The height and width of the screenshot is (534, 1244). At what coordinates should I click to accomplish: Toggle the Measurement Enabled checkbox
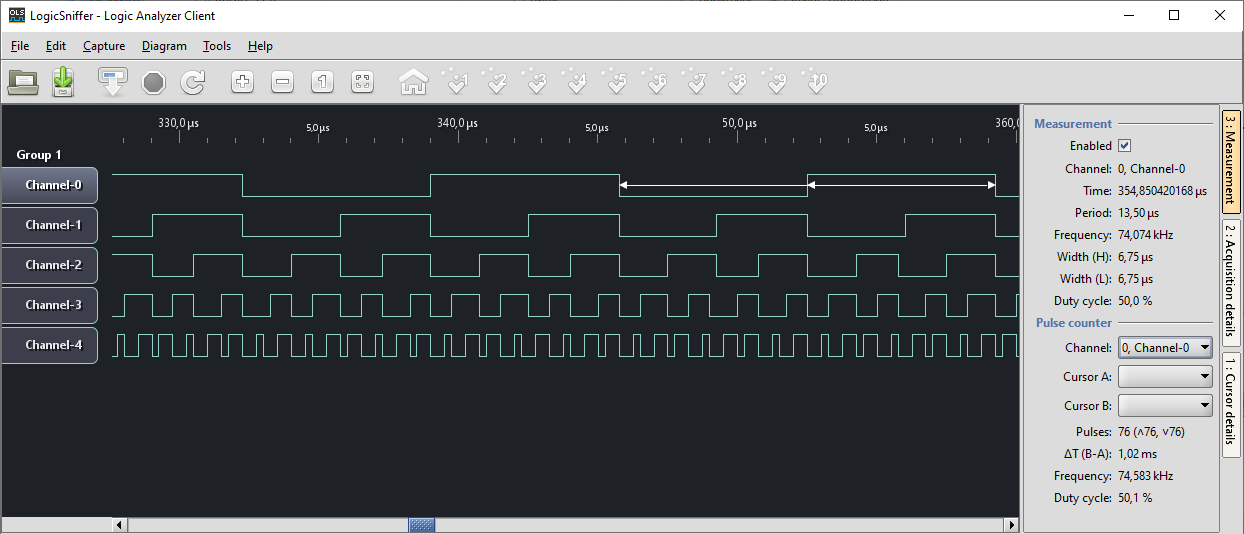(1124, 146)
